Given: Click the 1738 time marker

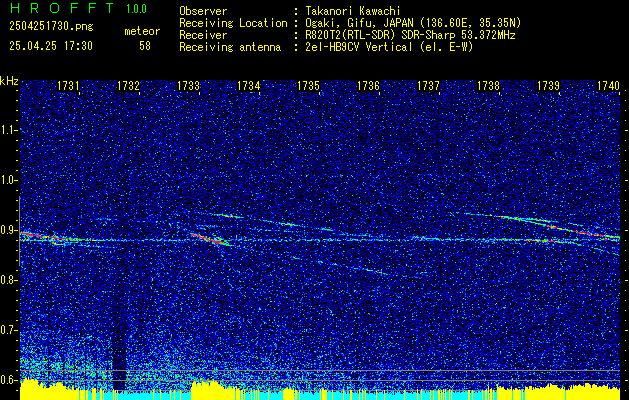Looking at the screenshot, I should 489,86.
